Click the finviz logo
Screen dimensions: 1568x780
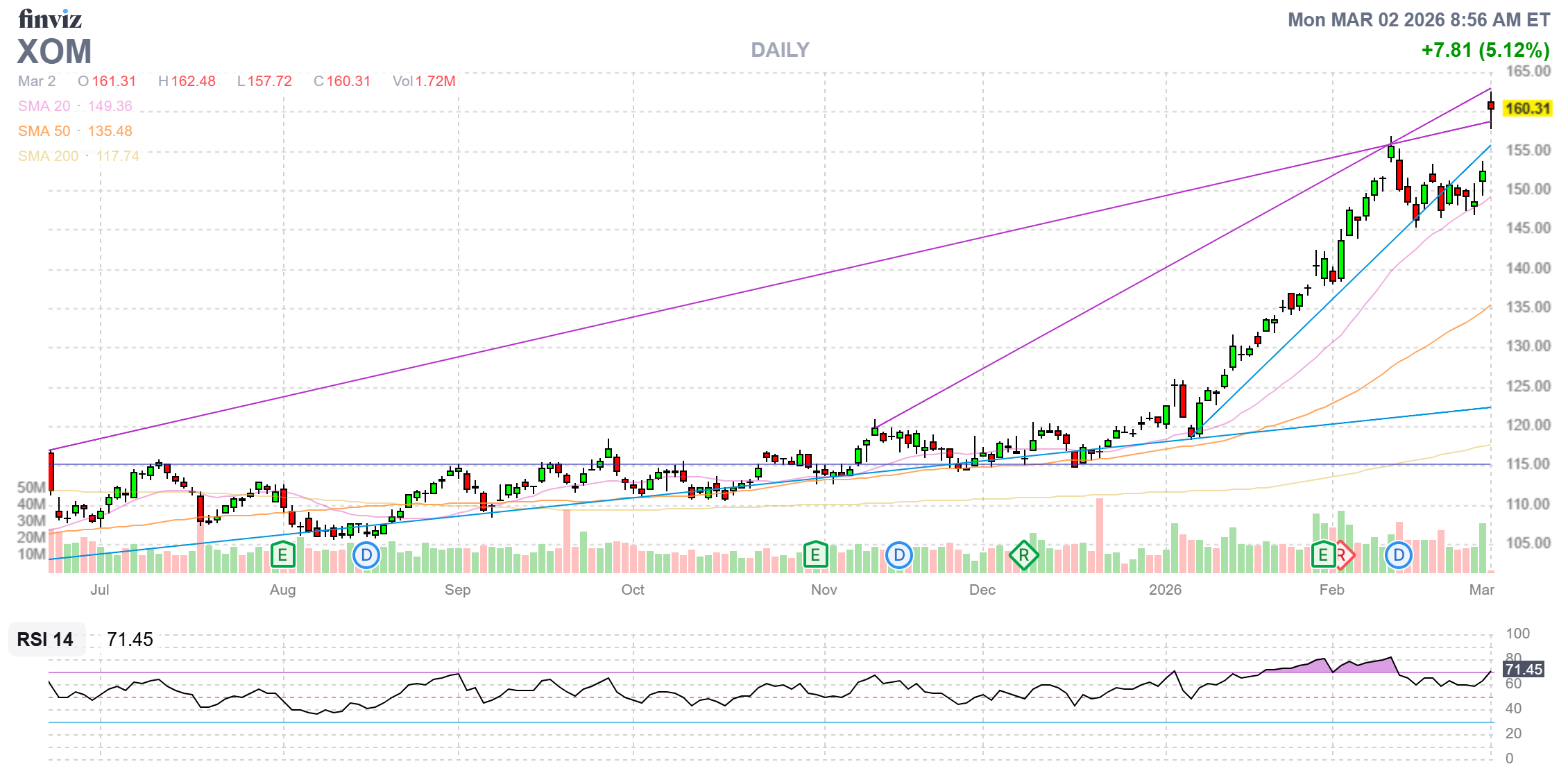[50, 19]
